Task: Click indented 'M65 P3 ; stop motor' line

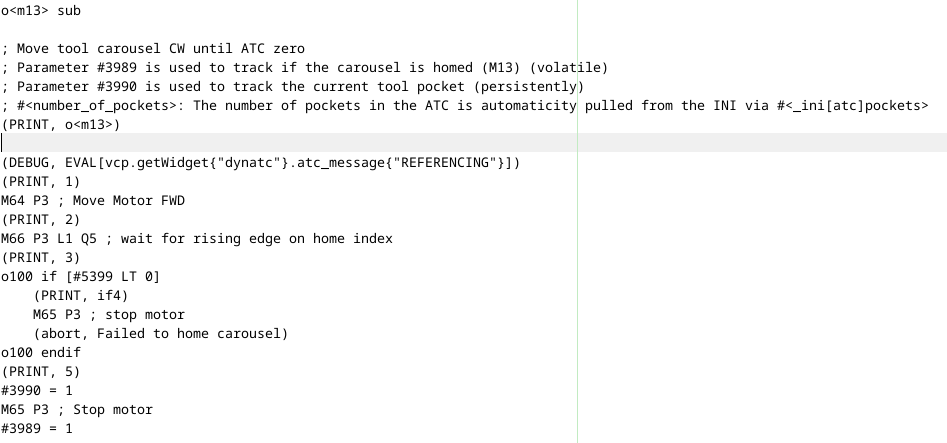Action: (109, 314)
